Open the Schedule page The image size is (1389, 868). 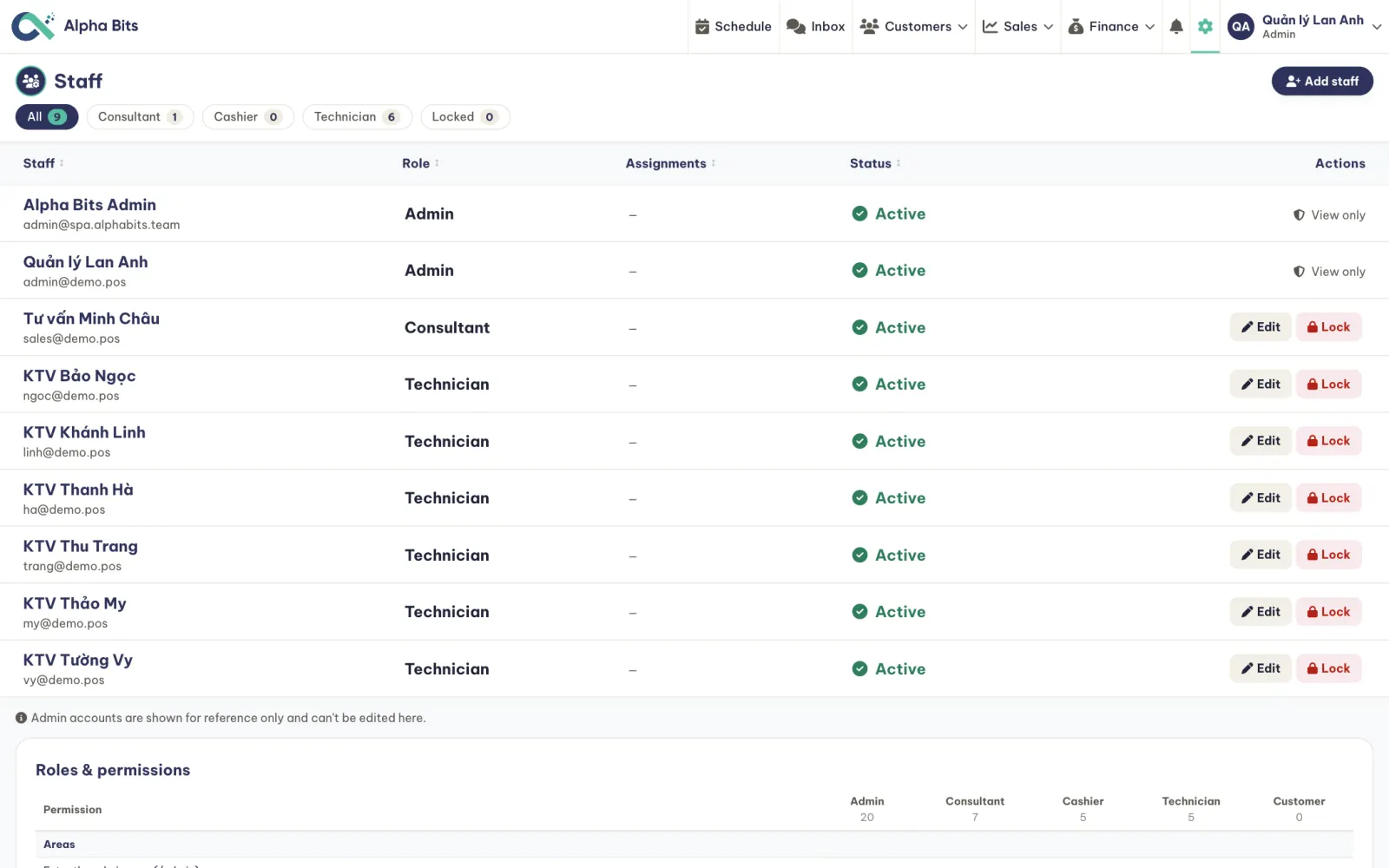tap(734, 27)
